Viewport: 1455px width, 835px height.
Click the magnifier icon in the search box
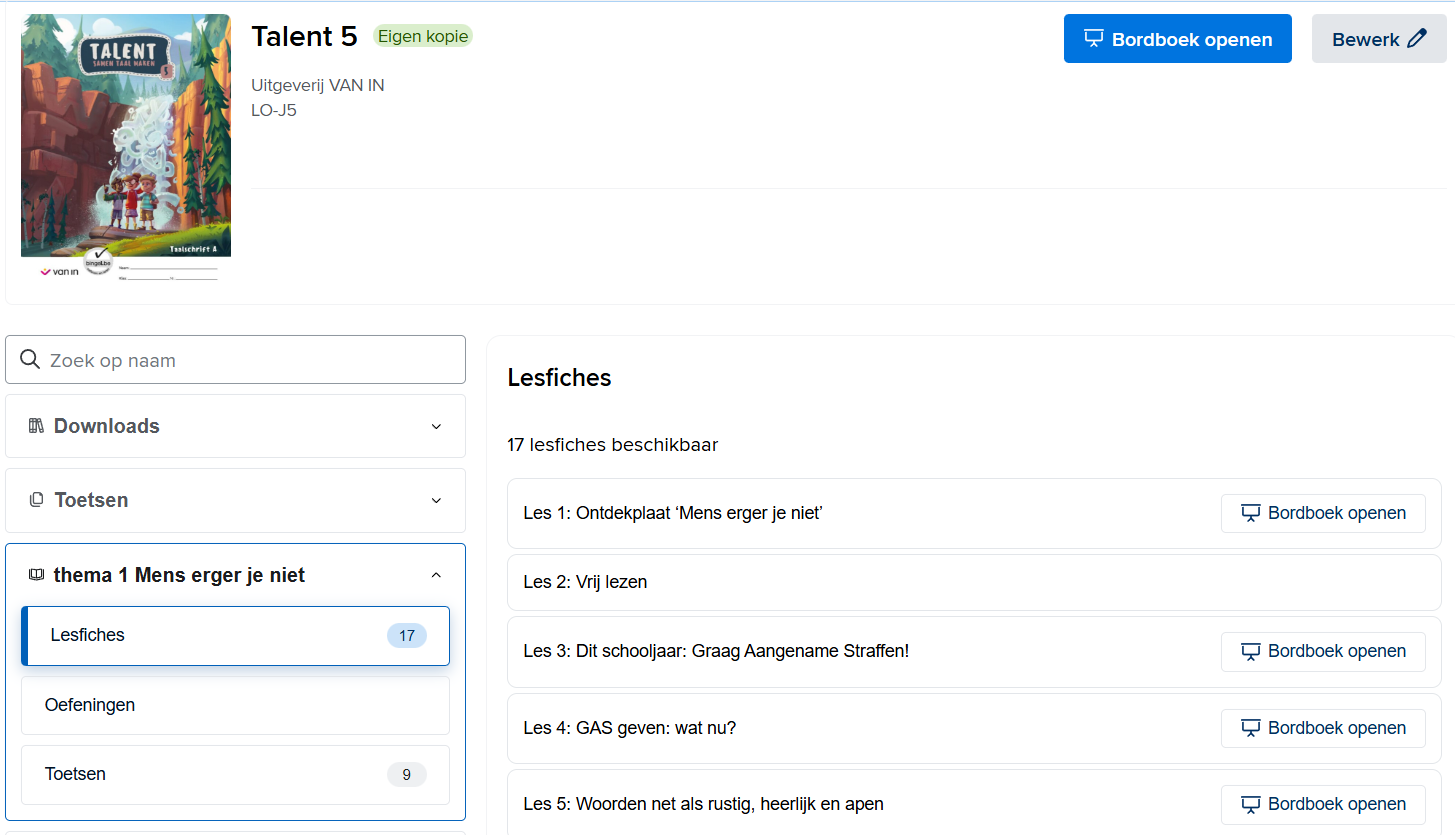(30, 360)
